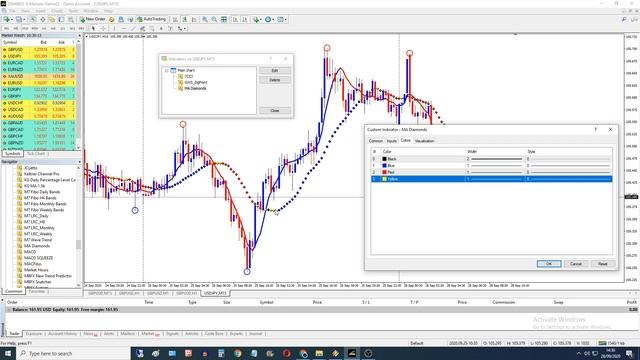Screen dimensions: 640x360
Task: Click Delete in the Indicators dialog
Action: pos(275,80)
